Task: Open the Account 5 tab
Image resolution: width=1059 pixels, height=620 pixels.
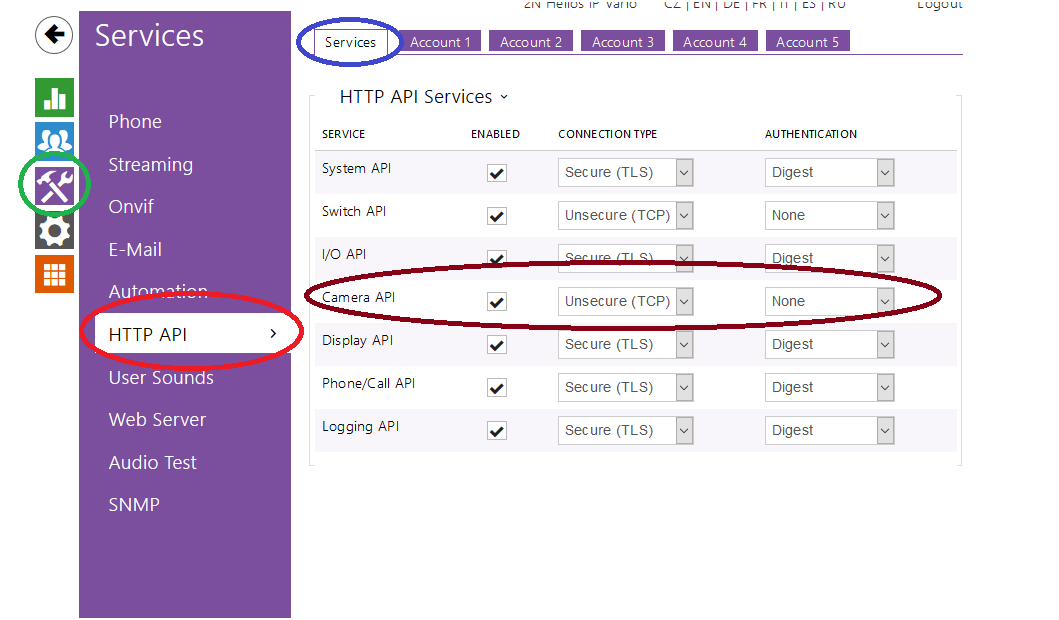Action: click(807, 42)
